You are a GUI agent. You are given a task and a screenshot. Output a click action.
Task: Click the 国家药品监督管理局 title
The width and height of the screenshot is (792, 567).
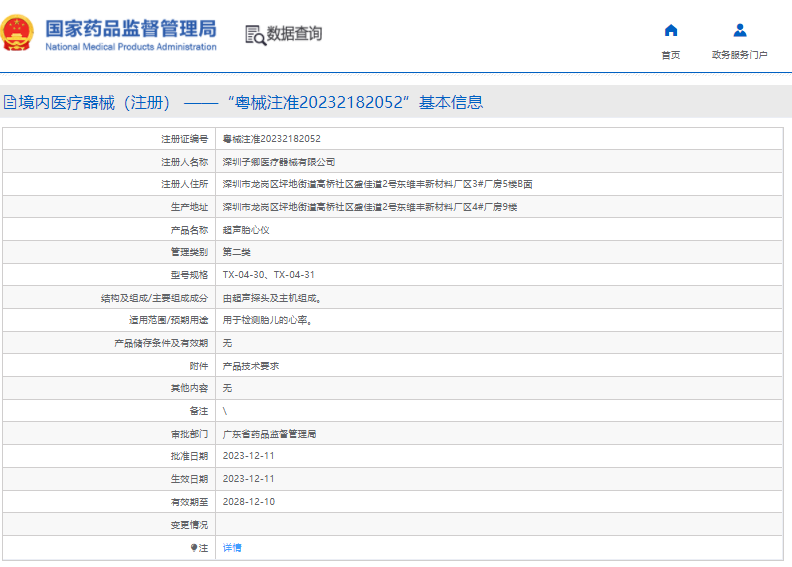click(x=131, y=29)
